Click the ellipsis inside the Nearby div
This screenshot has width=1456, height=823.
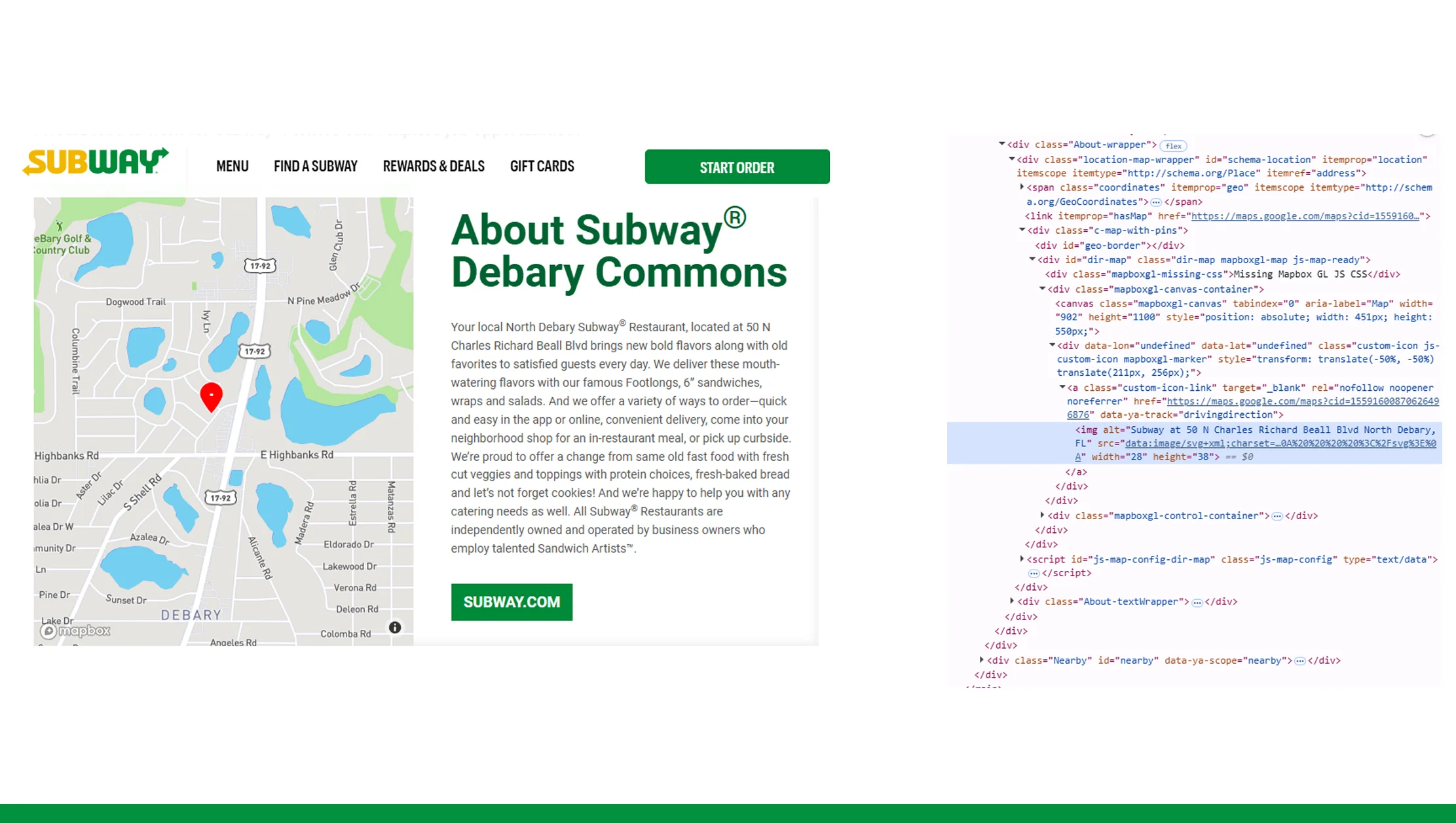point(1300,661)
